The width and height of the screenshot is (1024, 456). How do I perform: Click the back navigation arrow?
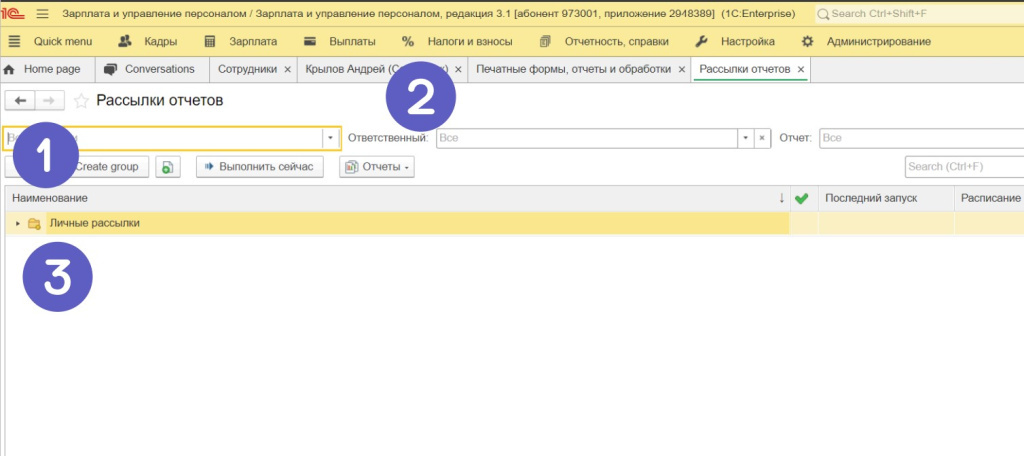(x=21, y=101)
